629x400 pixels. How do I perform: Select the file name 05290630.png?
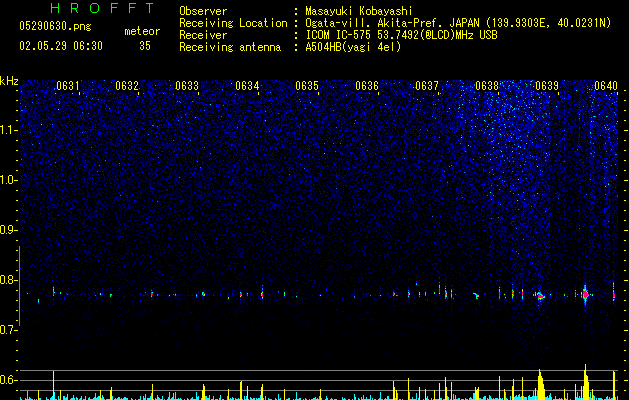[x=55, y=26]
